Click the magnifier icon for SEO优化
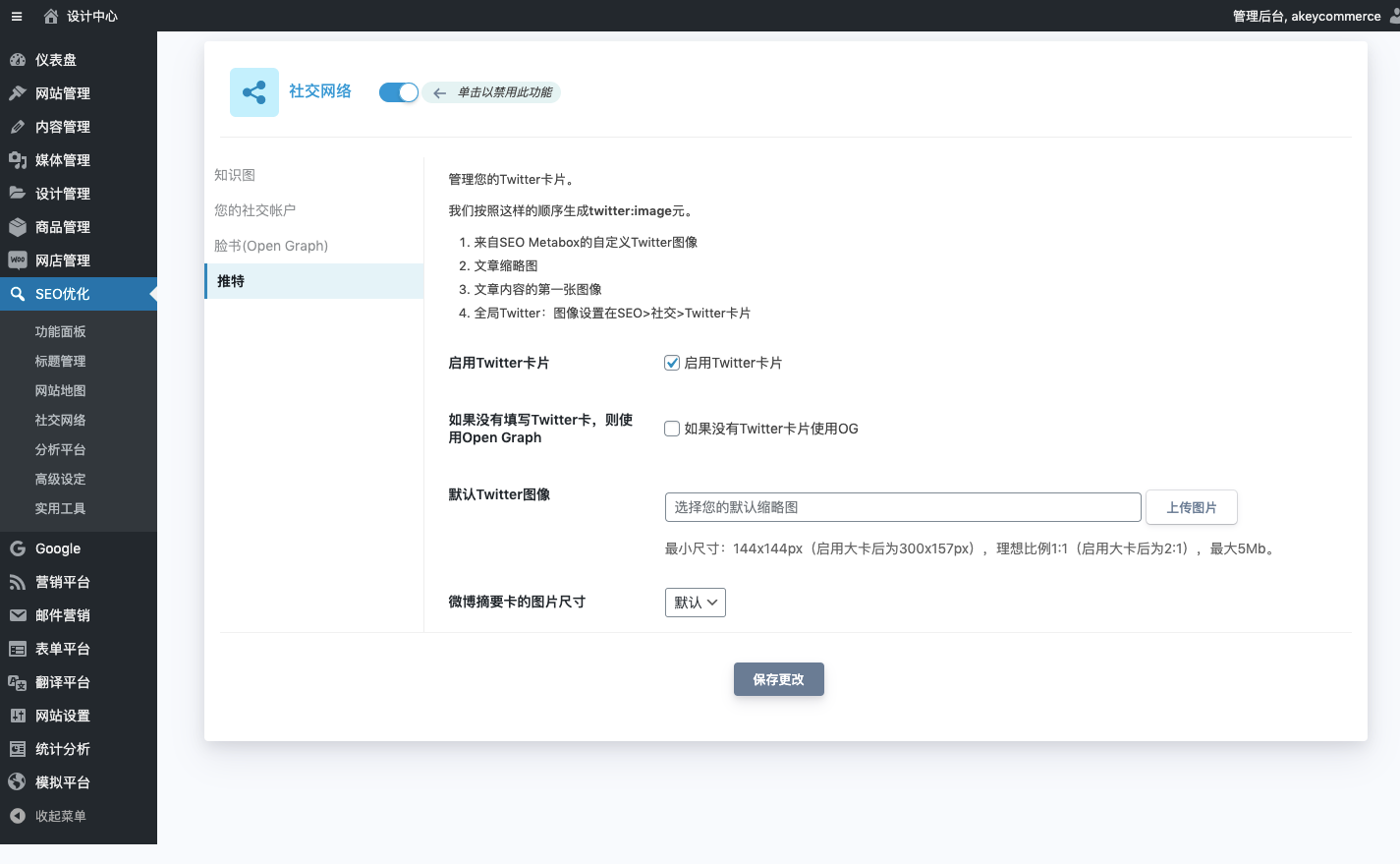Image resolution: width=1400 pixels, height=864 pixels. [x=18, y=294]
